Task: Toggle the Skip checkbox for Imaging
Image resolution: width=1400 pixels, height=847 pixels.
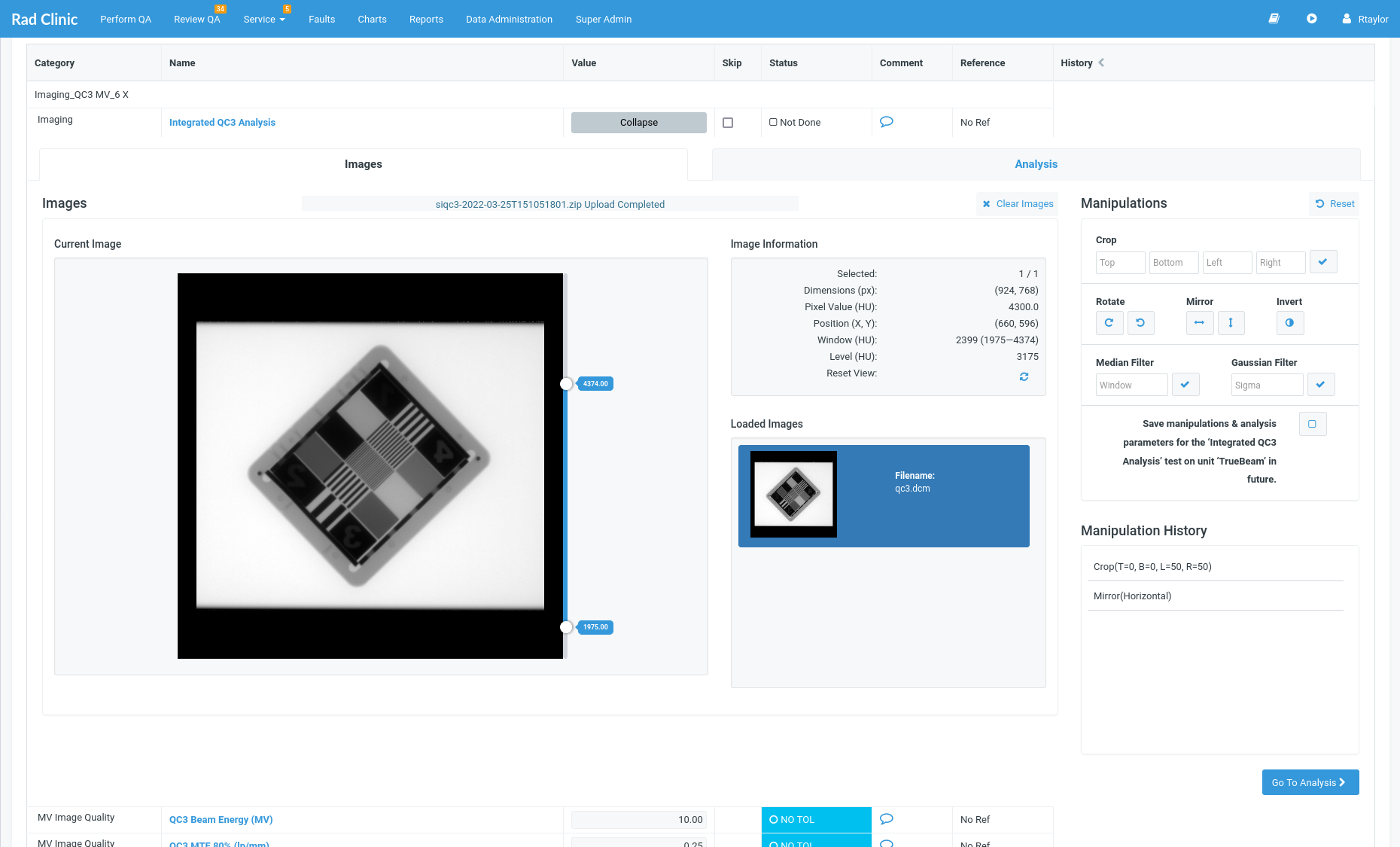Action: pyautogui.click(x=728, y=123)
